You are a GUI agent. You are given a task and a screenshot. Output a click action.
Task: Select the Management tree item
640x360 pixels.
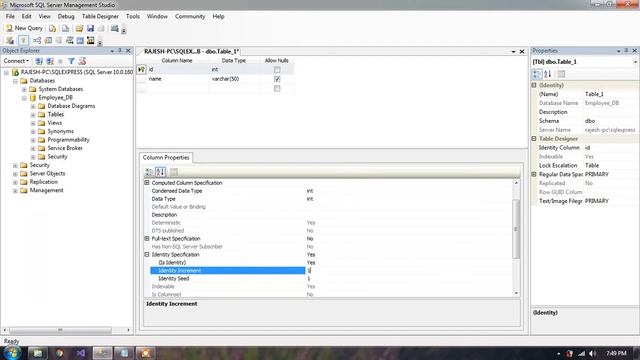[47, 191]
